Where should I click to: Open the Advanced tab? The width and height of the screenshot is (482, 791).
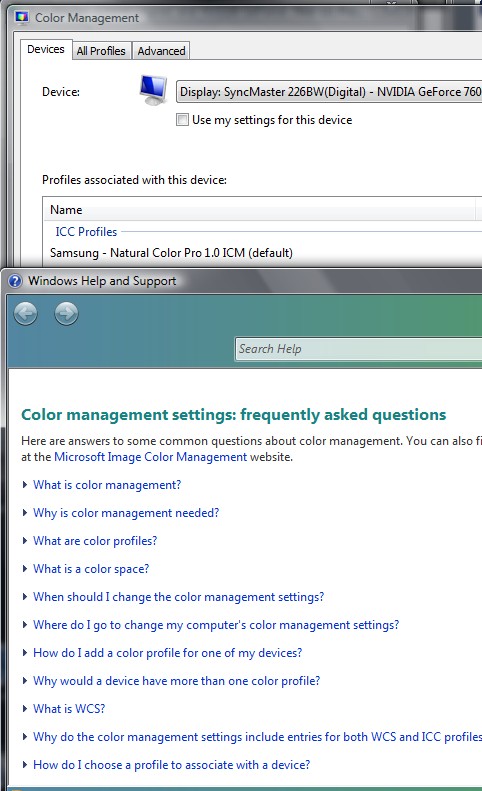coord(161,51)
